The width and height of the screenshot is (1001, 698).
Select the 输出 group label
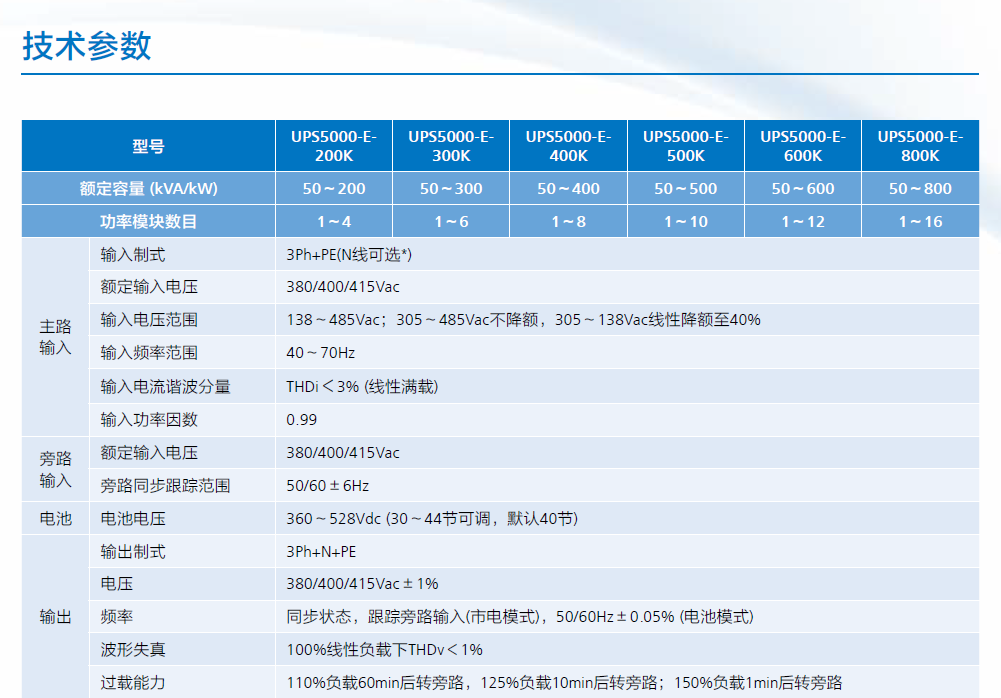[x=56, y=617]
